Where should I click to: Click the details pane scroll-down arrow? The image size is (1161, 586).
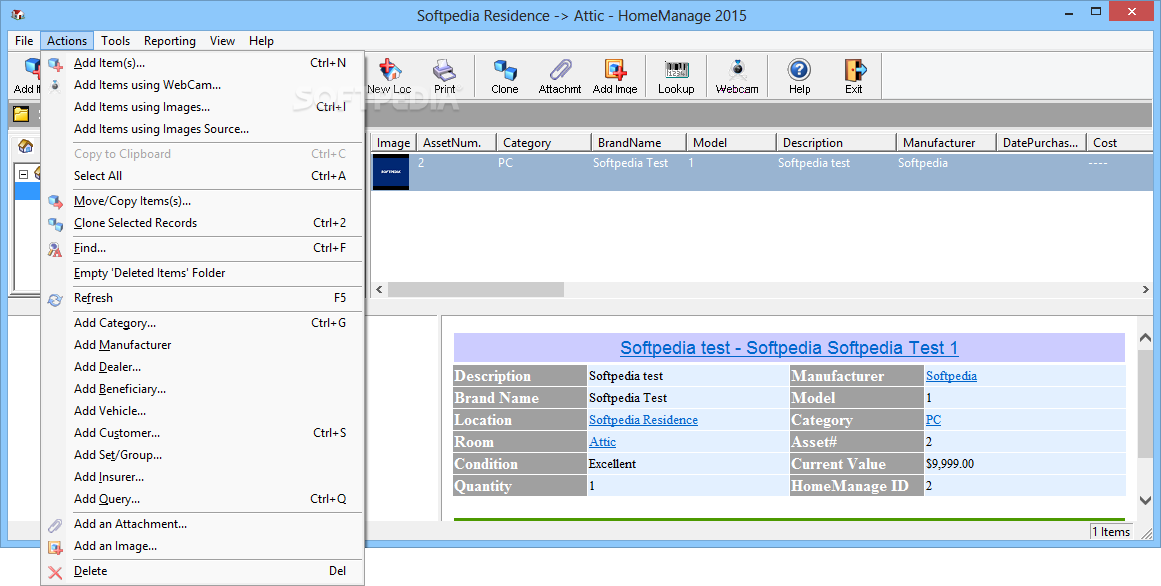pos(1145,502)
